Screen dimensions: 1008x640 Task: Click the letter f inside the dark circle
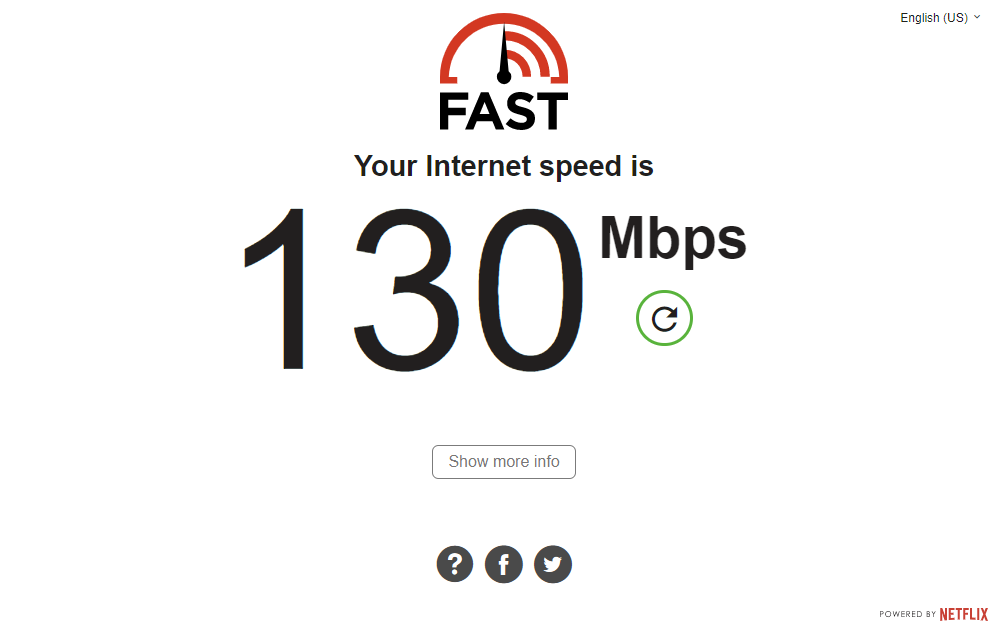(503, 565)
